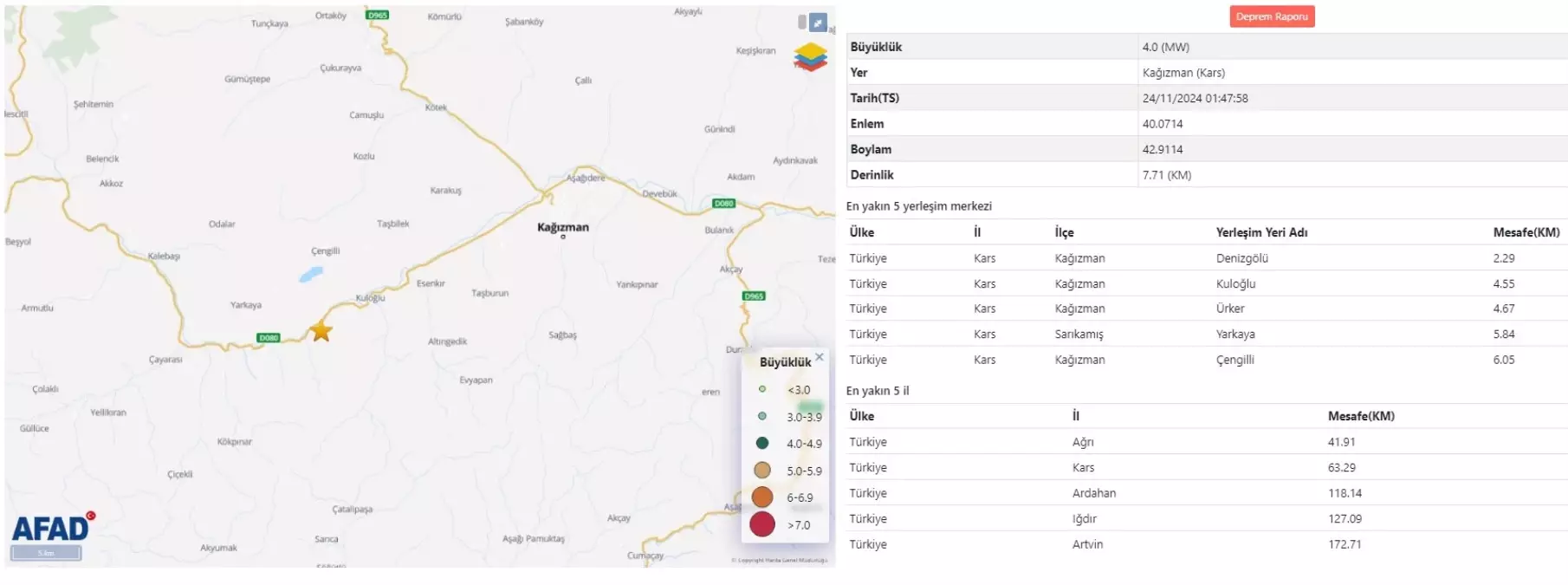Click the Denizgölü settlement row

(x=1241, y=258)
